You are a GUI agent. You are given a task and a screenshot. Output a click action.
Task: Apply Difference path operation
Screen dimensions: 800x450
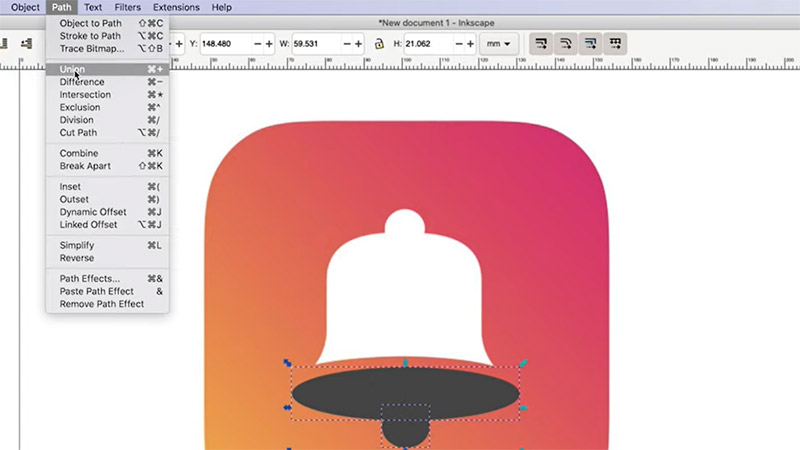tap(107, 82)
